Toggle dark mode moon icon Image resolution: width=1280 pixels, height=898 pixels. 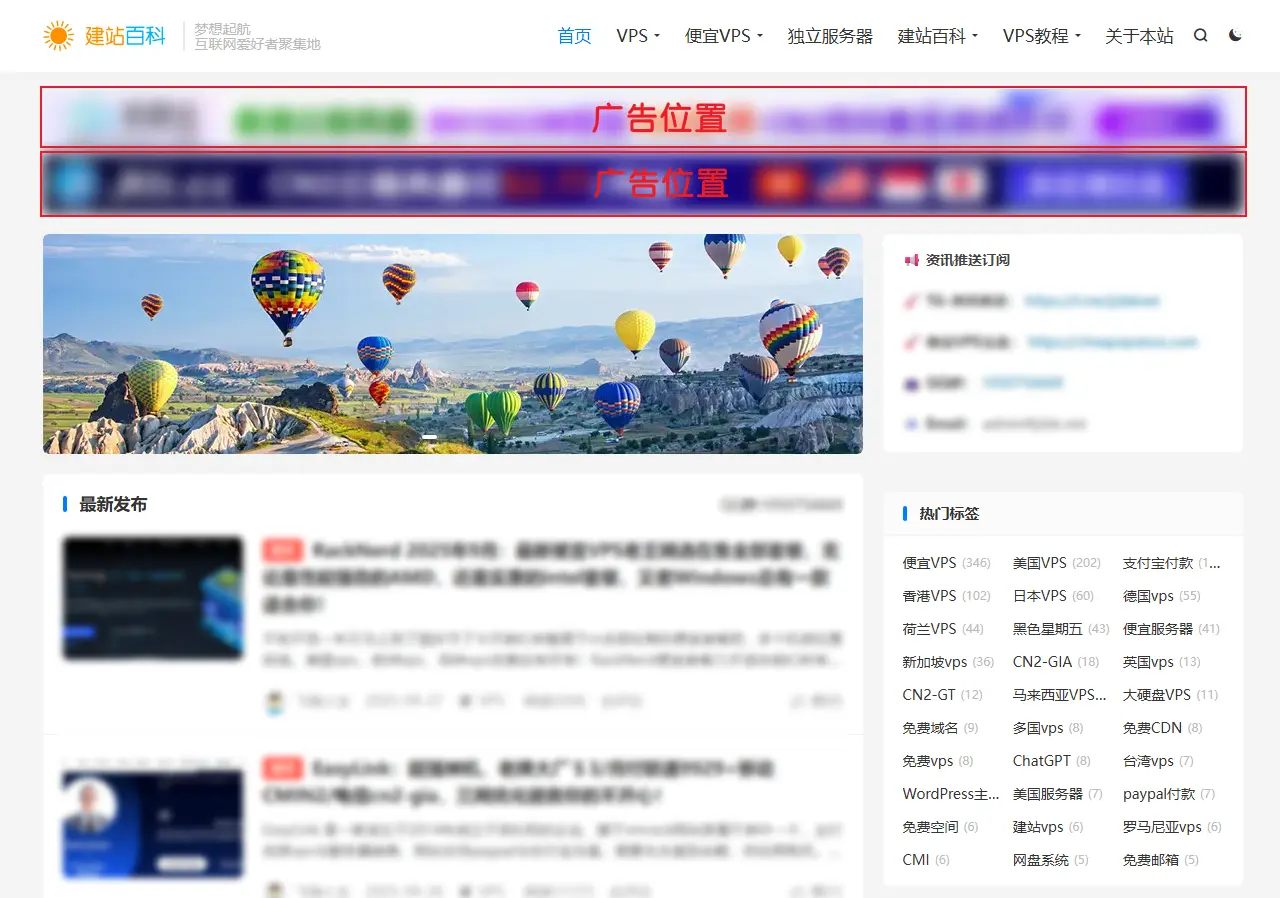coord(1235,36)
